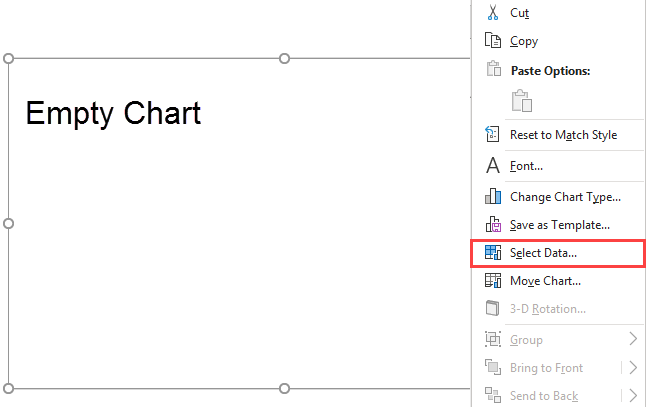Screen dimensions: 646x407
Task: Expand the Bring to Front submenu arrow
Action: pyautogui.click(x=632, y=368)
